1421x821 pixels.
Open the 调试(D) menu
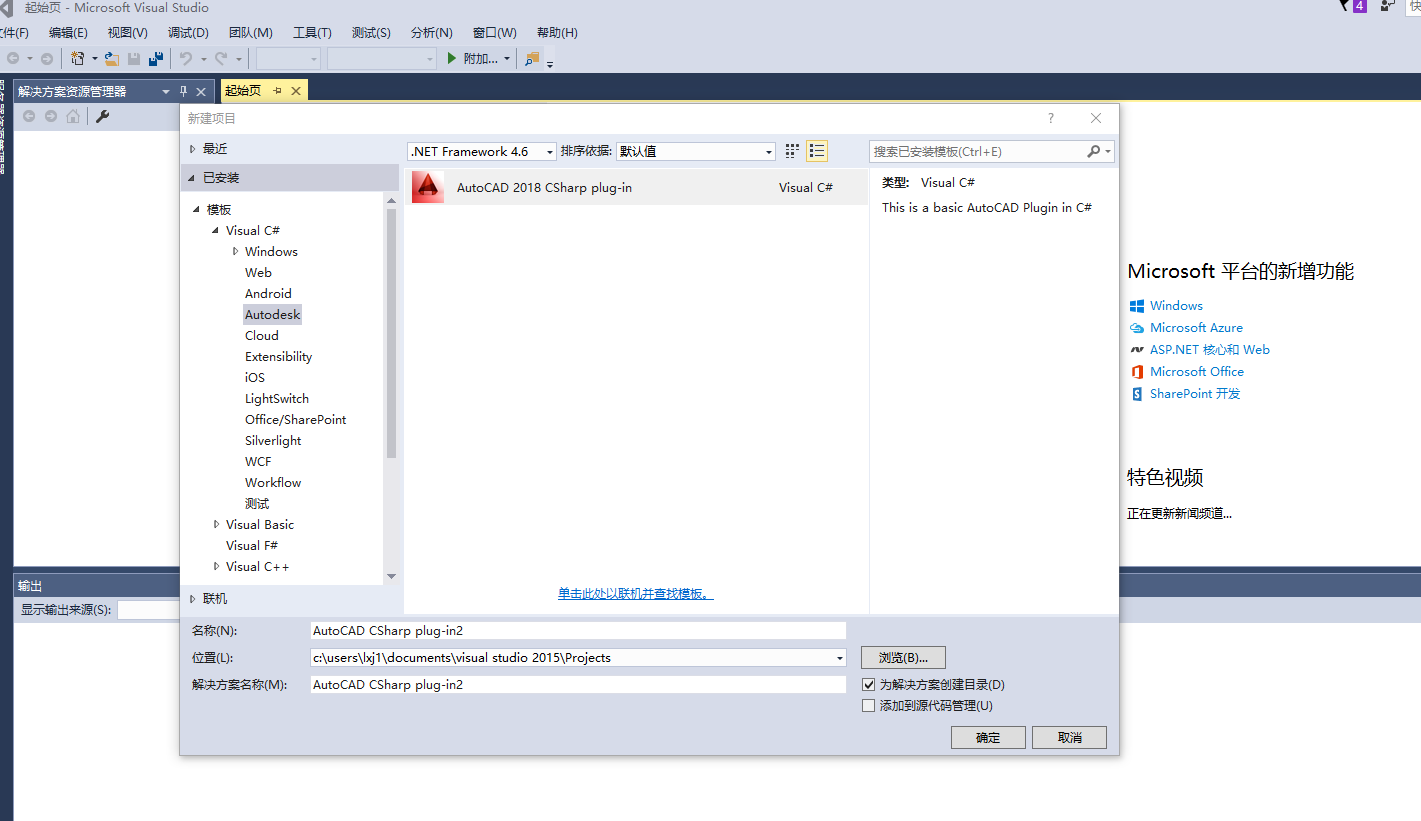tap(188, 33)
